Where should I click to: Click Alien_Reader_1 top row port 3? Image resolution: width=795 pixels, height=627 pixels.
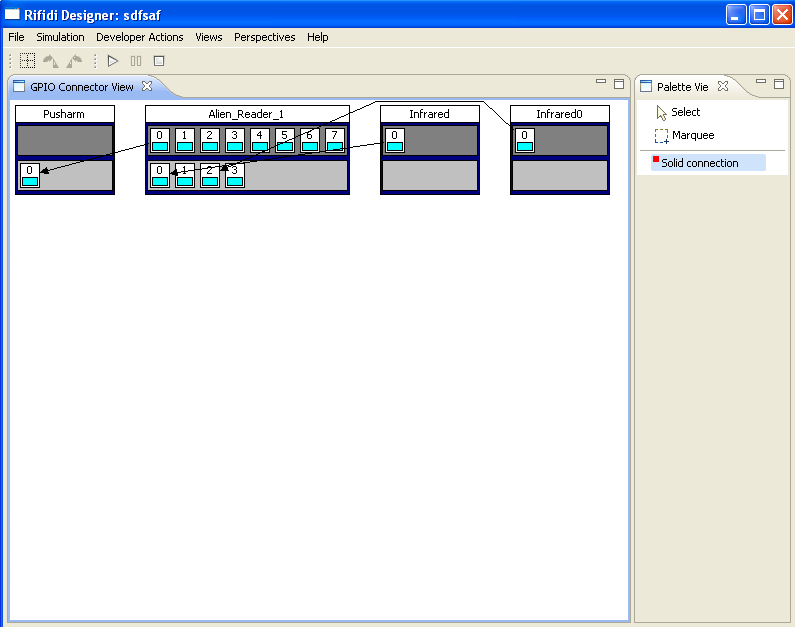[x=235, y=140]
